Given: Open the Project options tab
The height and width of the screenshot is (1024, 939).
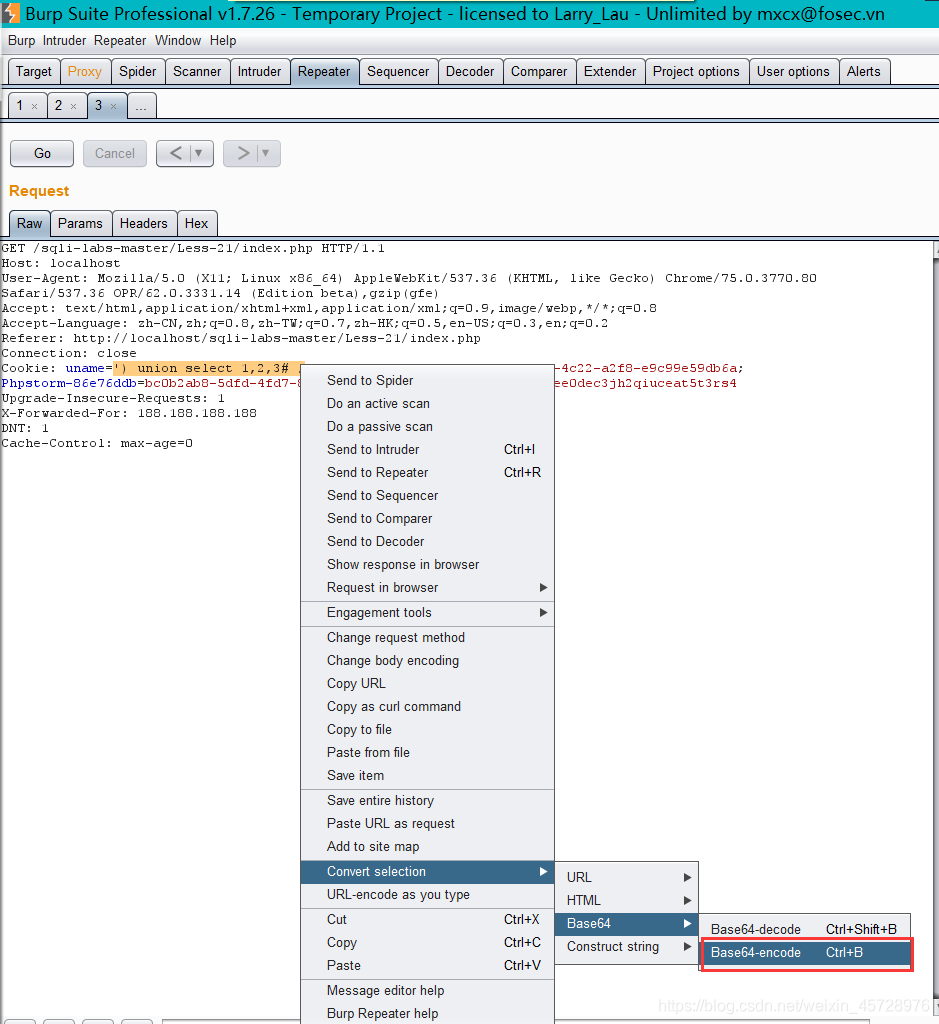Looking at the screenshot, I should [x=696, y=72].
